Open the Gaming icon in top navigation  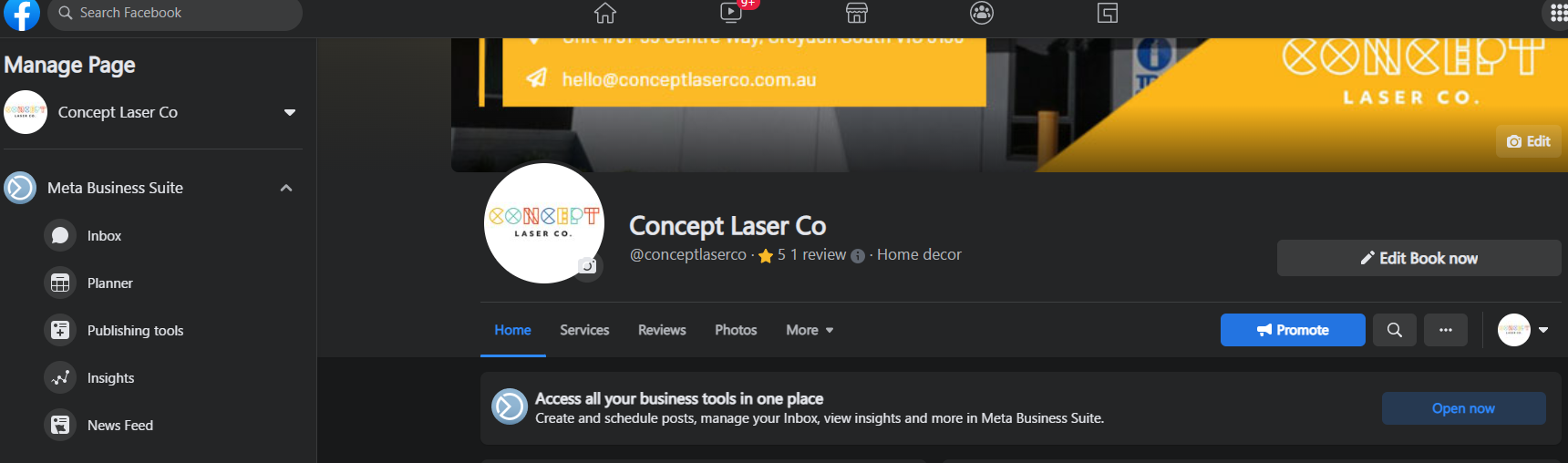click(x=1108, y=13)
